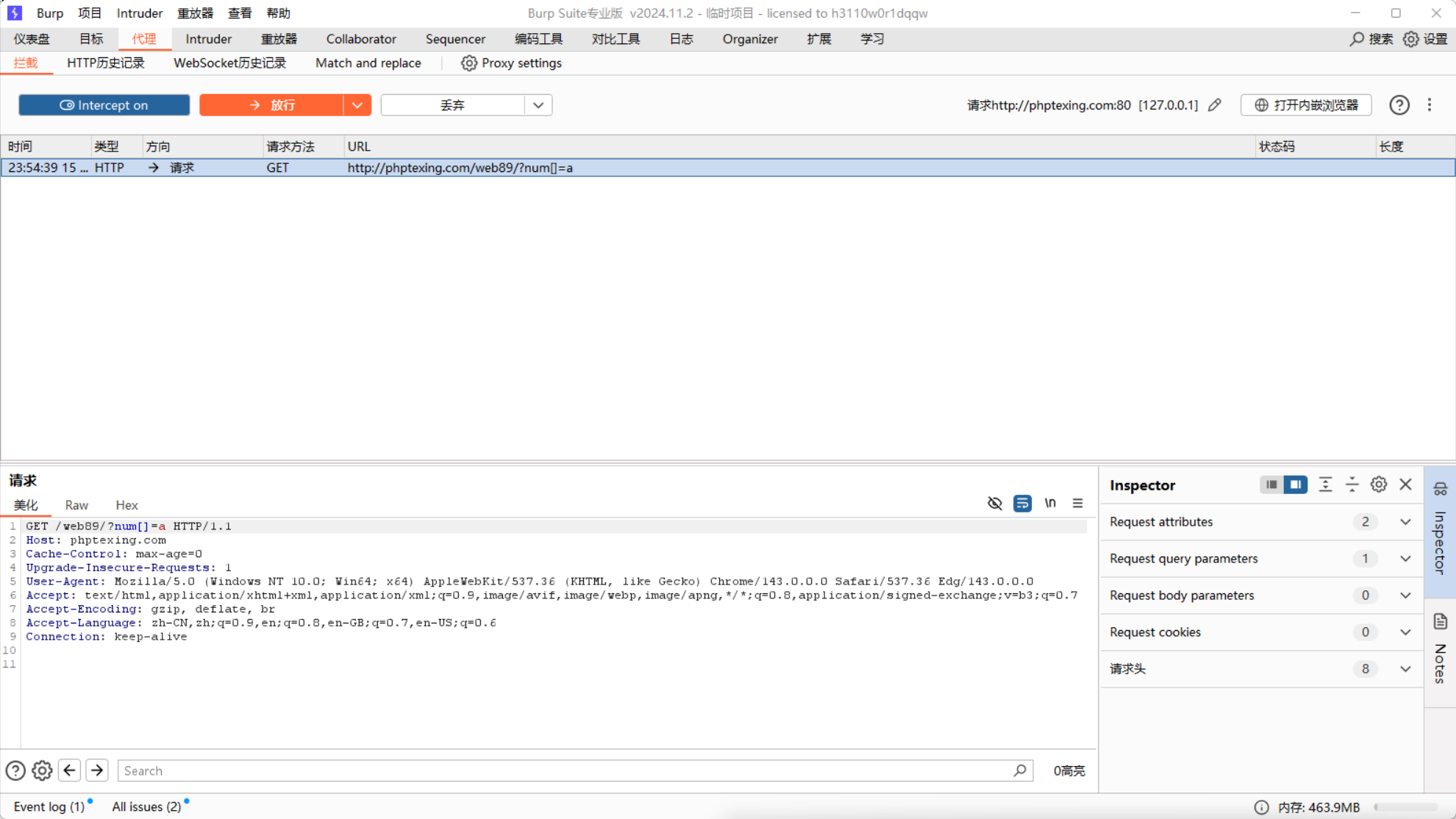Collapse all Inspector sections icon
Screen dimensions: 1456x819
1352,484
